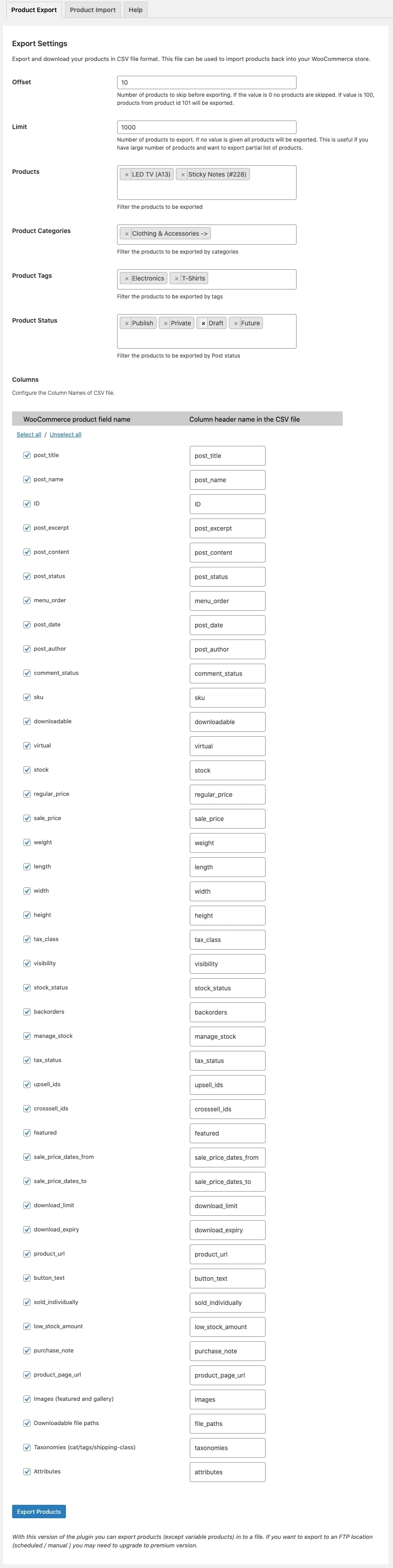The height and width of the screenshot is (1568, 393).
Task: Remove Future status chip
Action: tap(236, 324)
